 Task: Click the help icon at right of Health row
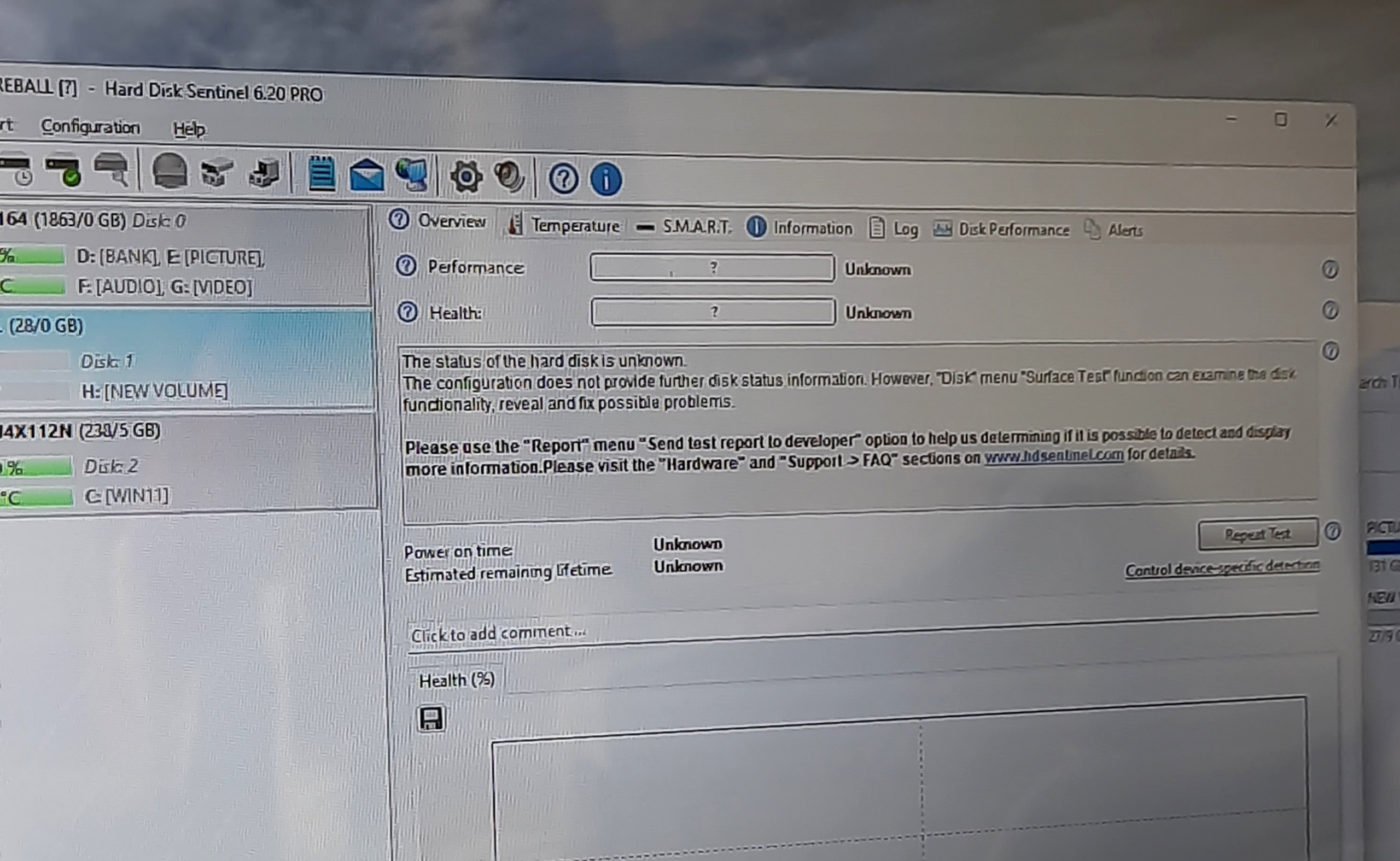tap(1331, 311)
